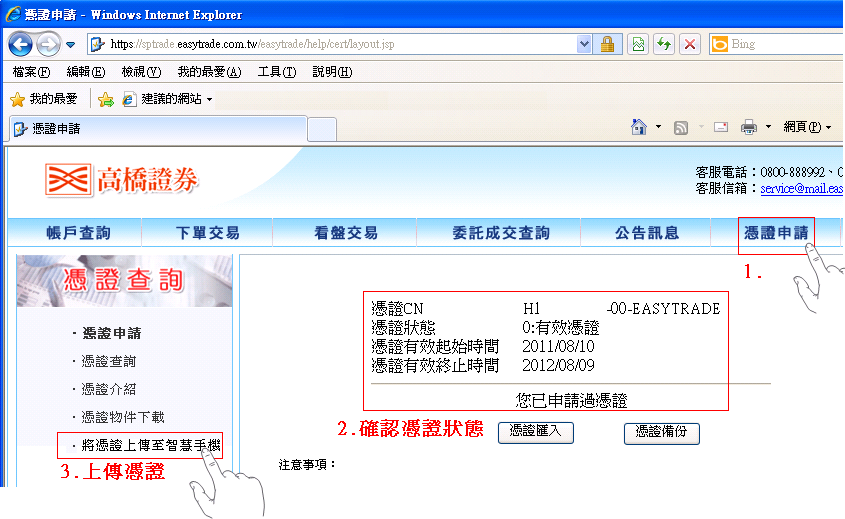Select 憑證查詢 in the left sidebar

coord(108,362)
